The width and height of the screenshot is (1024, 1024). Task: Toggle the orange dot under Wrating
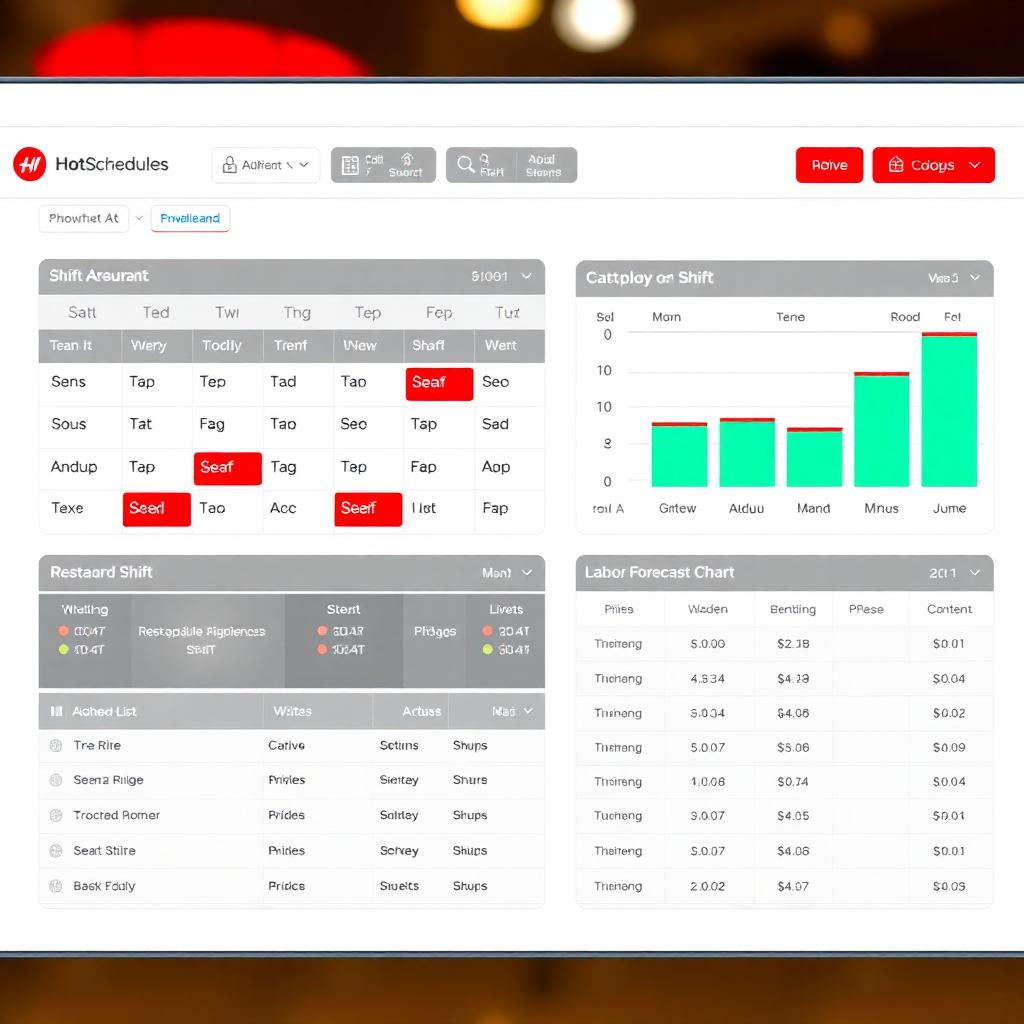pos(63,631)
